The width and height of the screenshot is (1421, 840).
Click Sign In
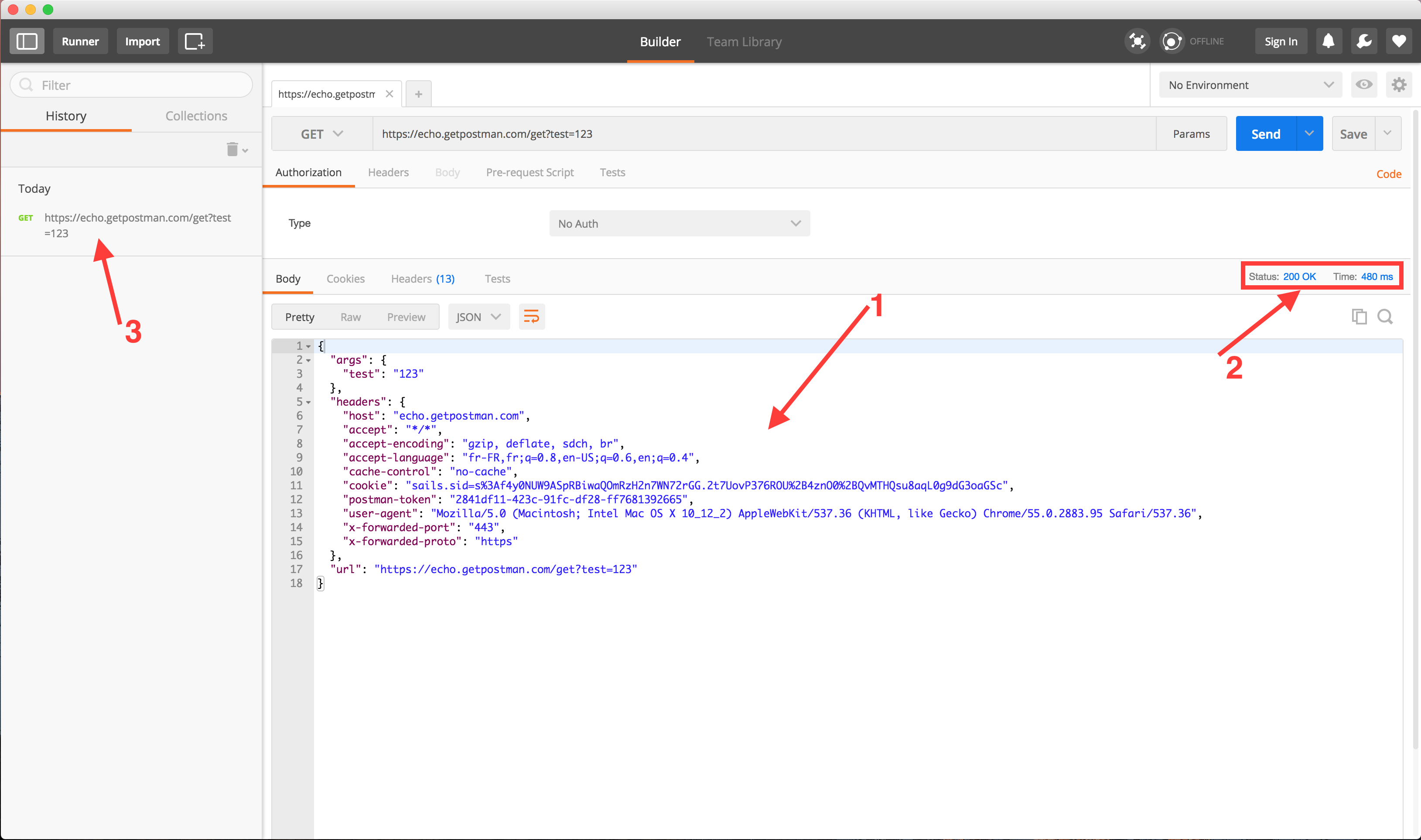pos(1281,41)
